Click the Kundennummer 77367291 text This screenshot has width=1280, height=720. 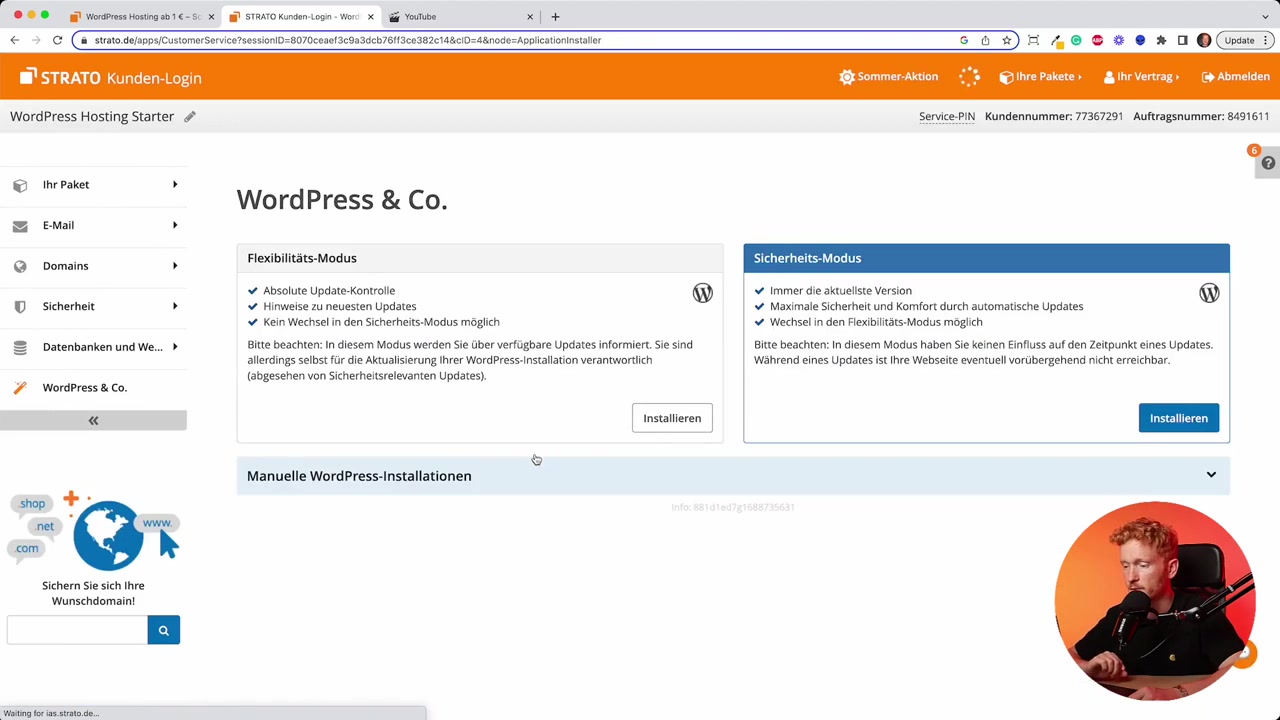click(x=1054, y=116)
